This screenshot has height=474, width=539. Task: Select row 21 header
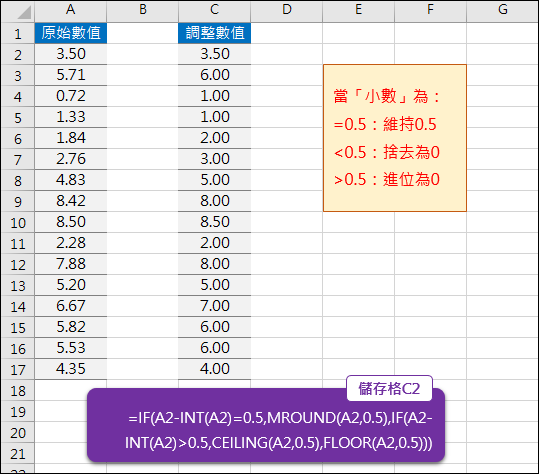point(18,453)
